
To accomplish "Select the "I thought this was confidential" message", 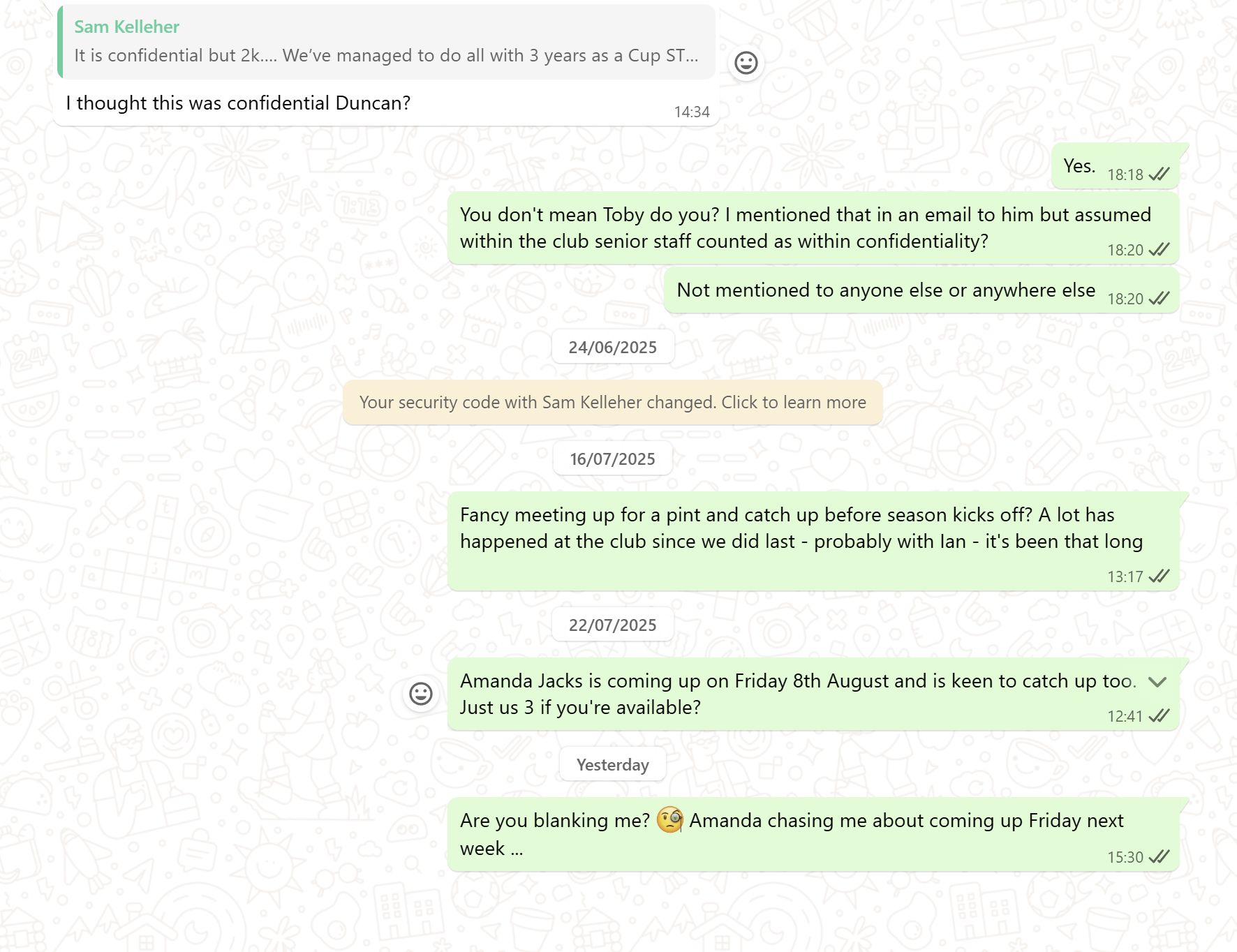I will point(238,103).
